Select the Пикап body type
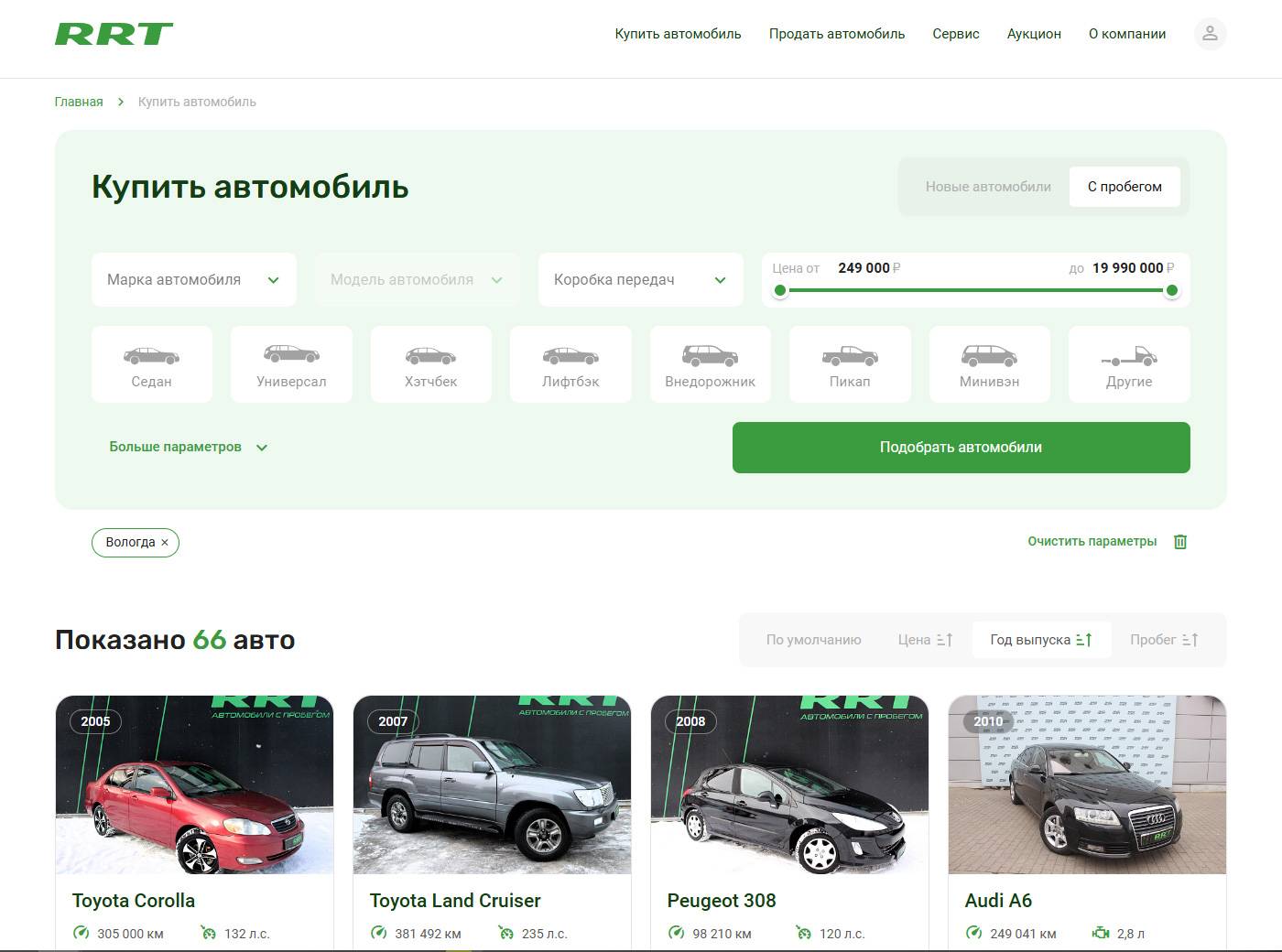This screenshot has height=952, width=1282. (850, 364)
